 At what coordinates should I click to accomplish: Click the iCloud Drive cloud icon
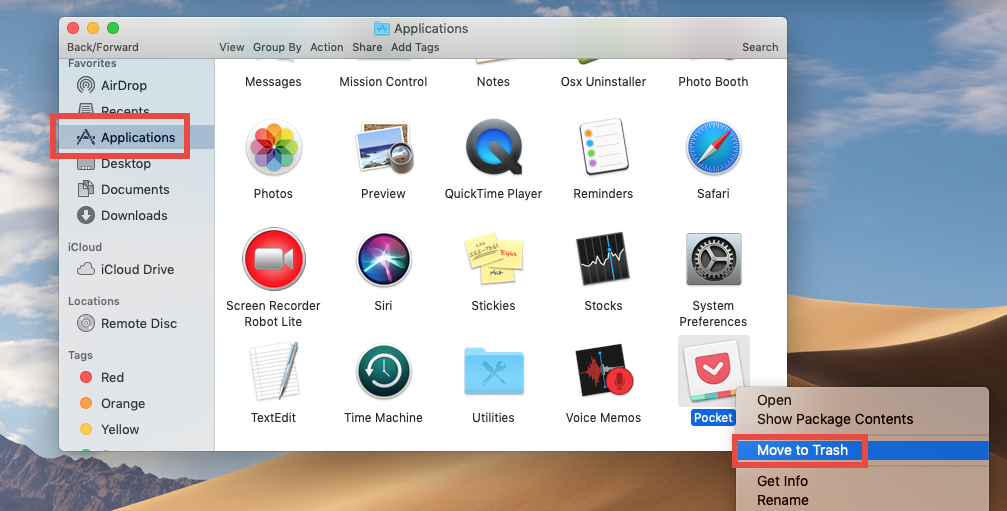pos(85,270)
